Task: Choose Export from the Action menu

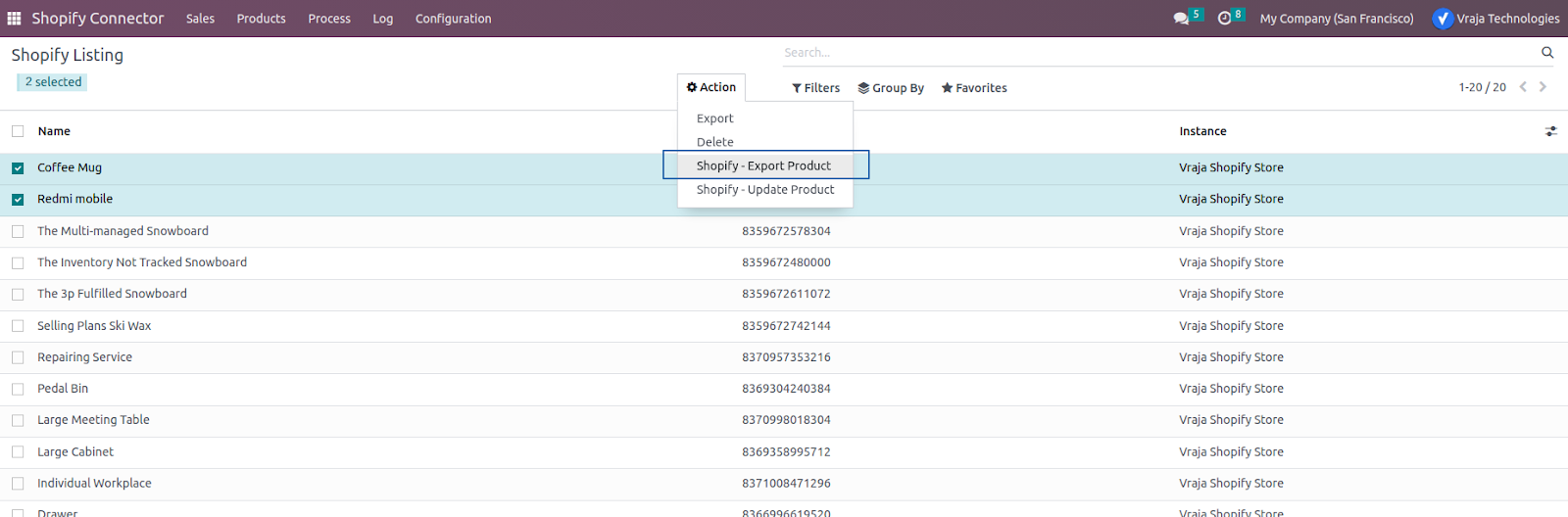Action: [x=765, y=118]
